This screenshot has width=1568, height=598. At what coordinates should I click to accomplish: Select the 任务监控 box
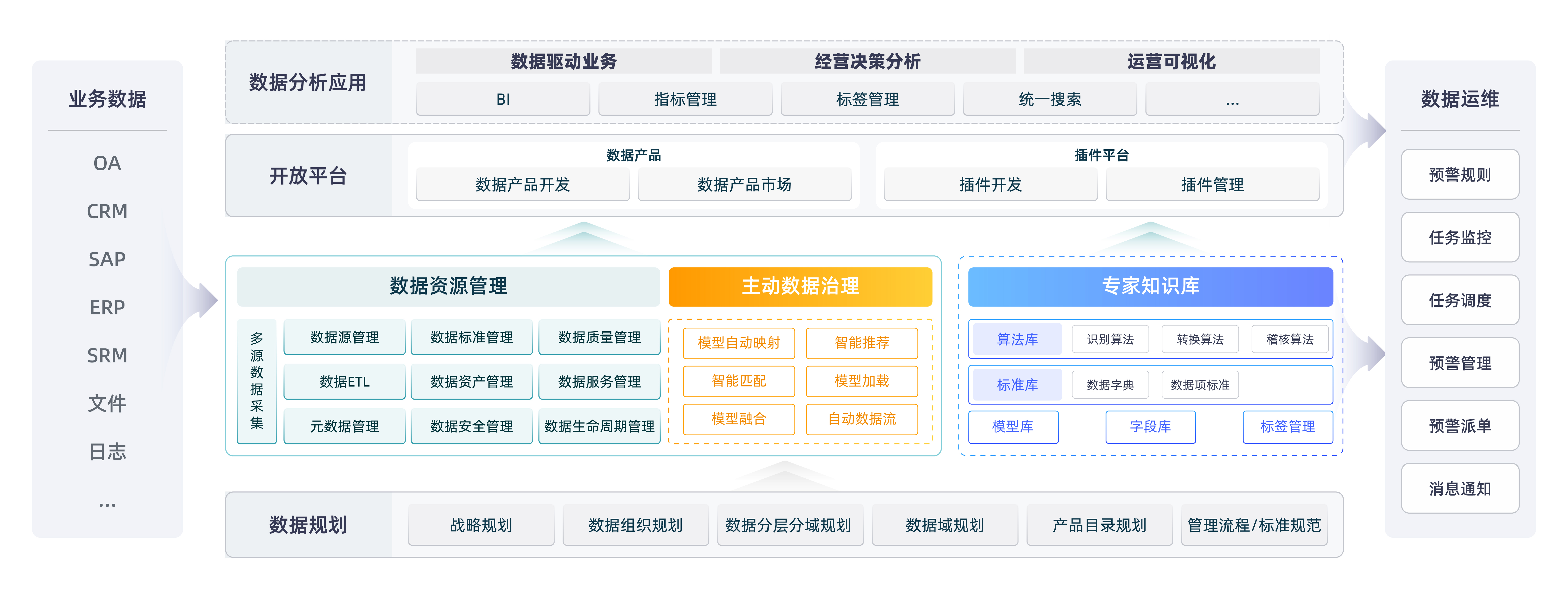[x=1460, y=237]
